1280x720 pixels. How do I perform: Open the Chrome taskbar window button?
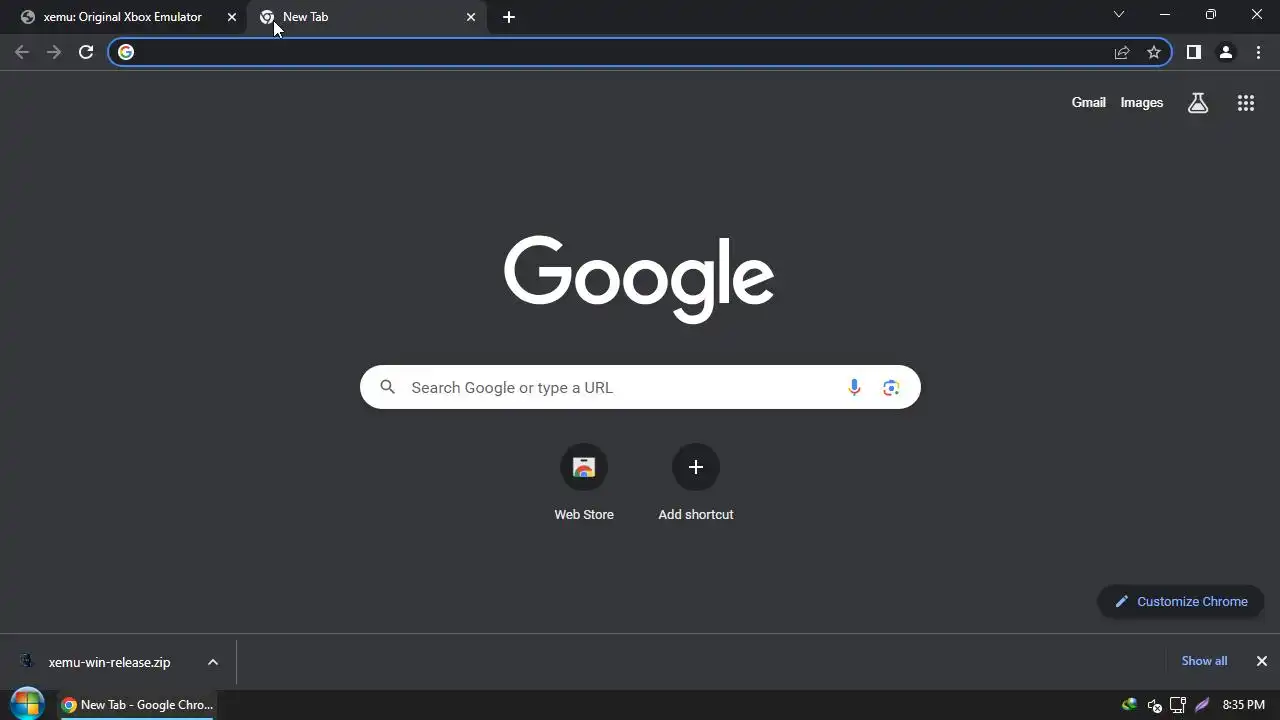pos(137,705)
